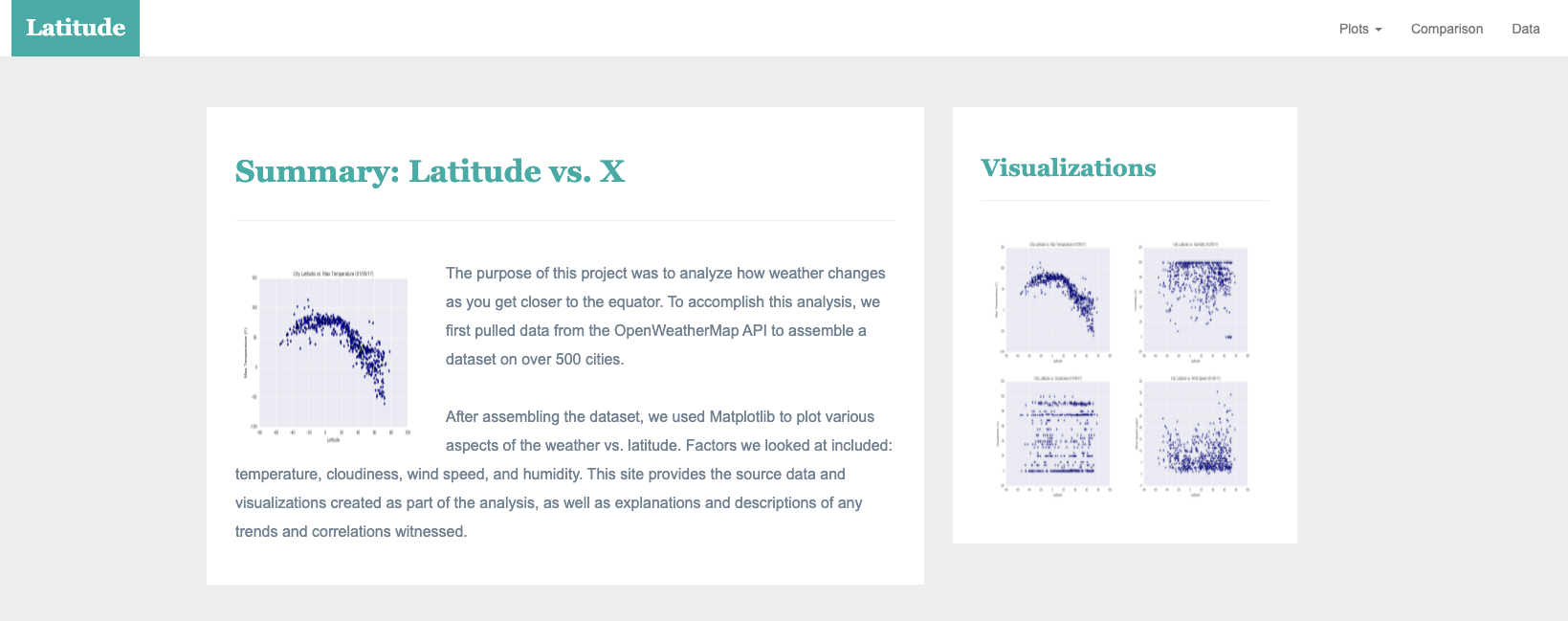1568x621 pixels.
Task: Open the Data page from the navbar
Action: click(1525, 29)
